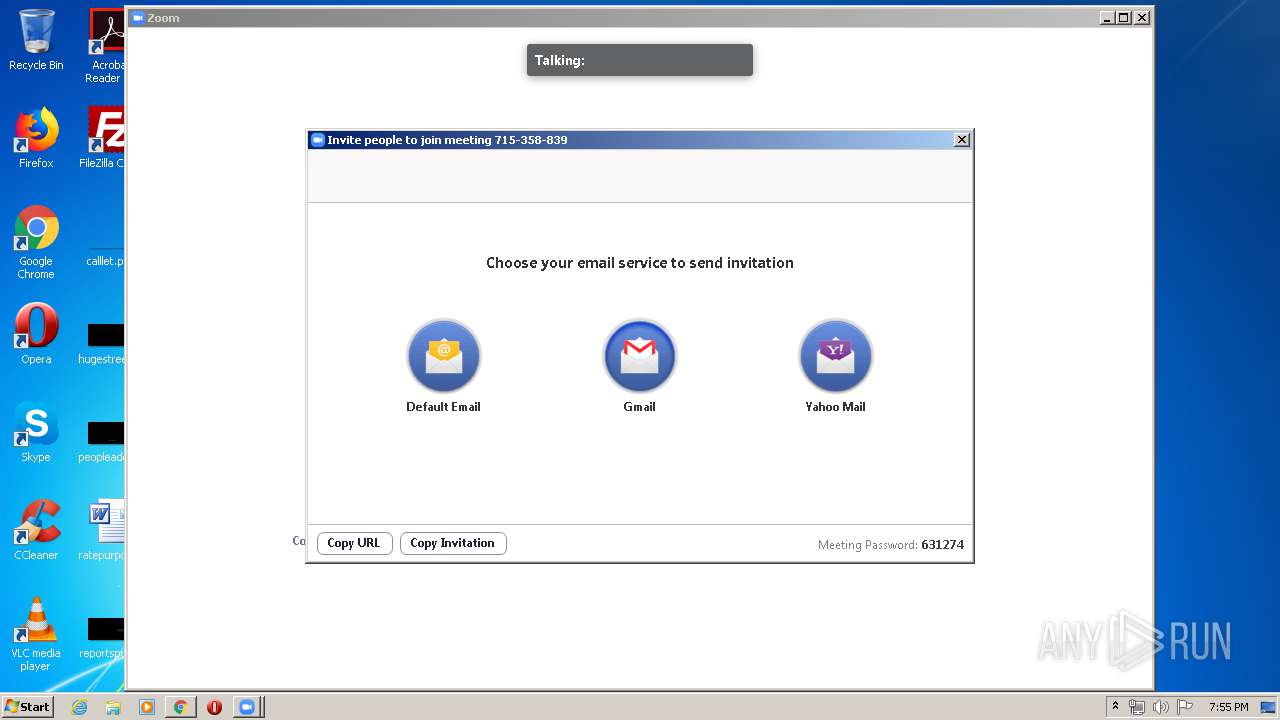Open VLC media player desktop shortcut
Viewport: 1280px width, 720px height.
36,634
